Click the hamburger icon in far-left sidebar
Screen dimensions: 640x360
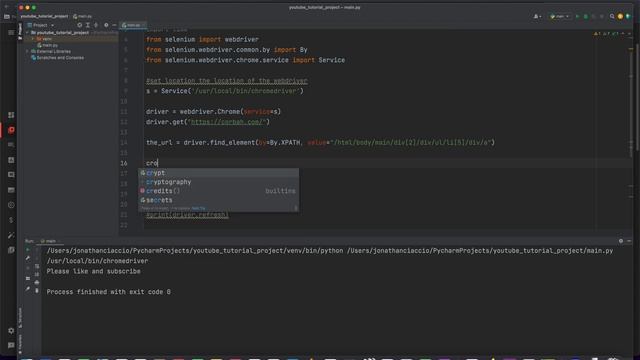(x=11, y=33)
